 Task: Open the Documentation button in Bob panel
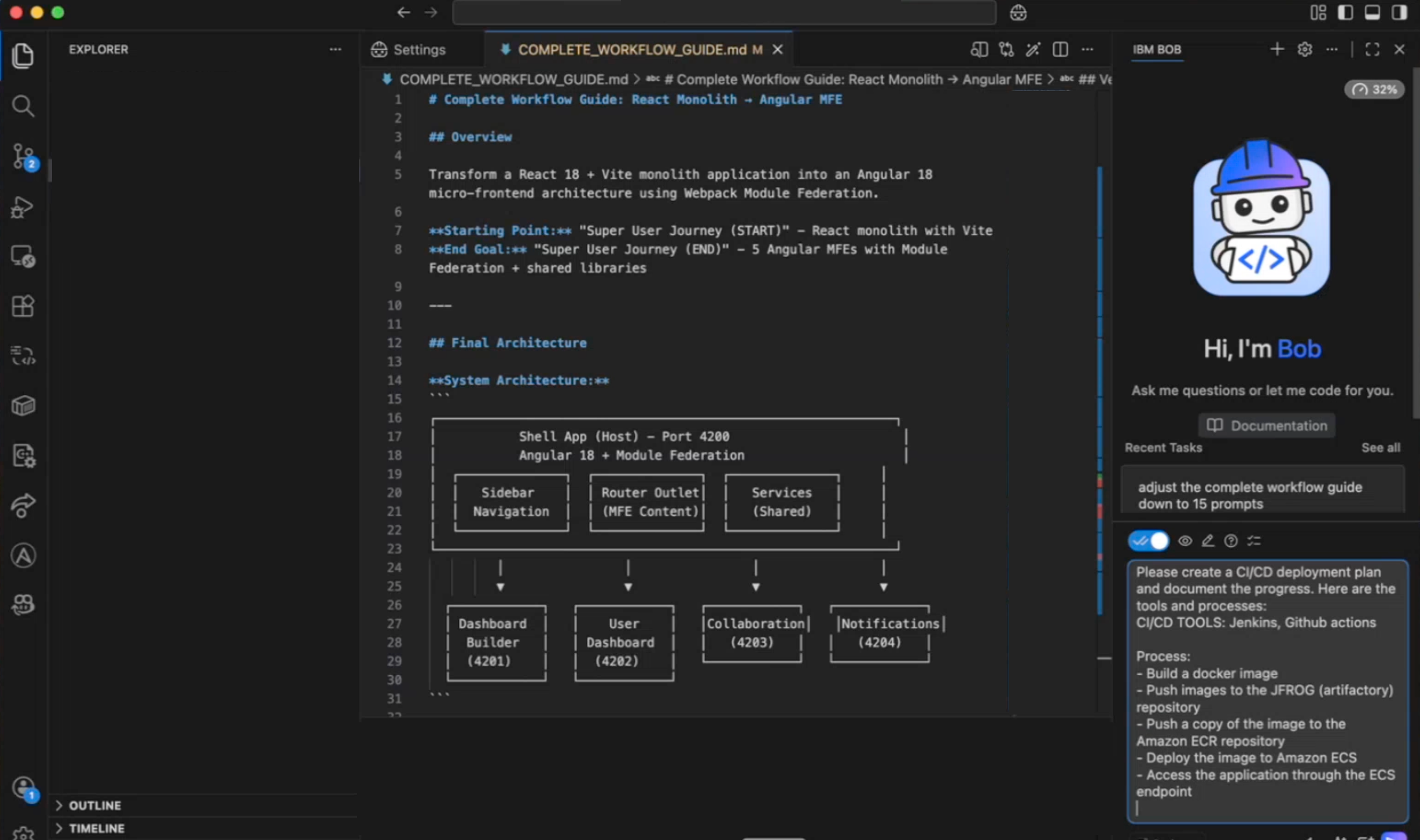pyautogui.click(x=1267, y=425)
